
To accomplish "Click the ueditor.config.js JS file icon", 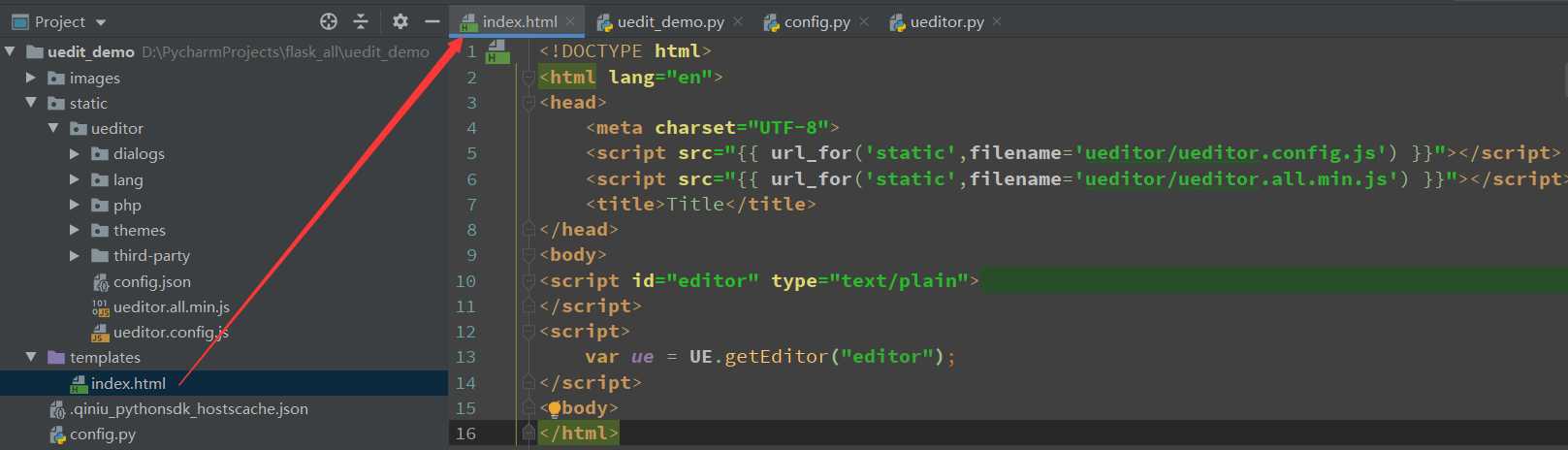I will [x=101, y=332].
